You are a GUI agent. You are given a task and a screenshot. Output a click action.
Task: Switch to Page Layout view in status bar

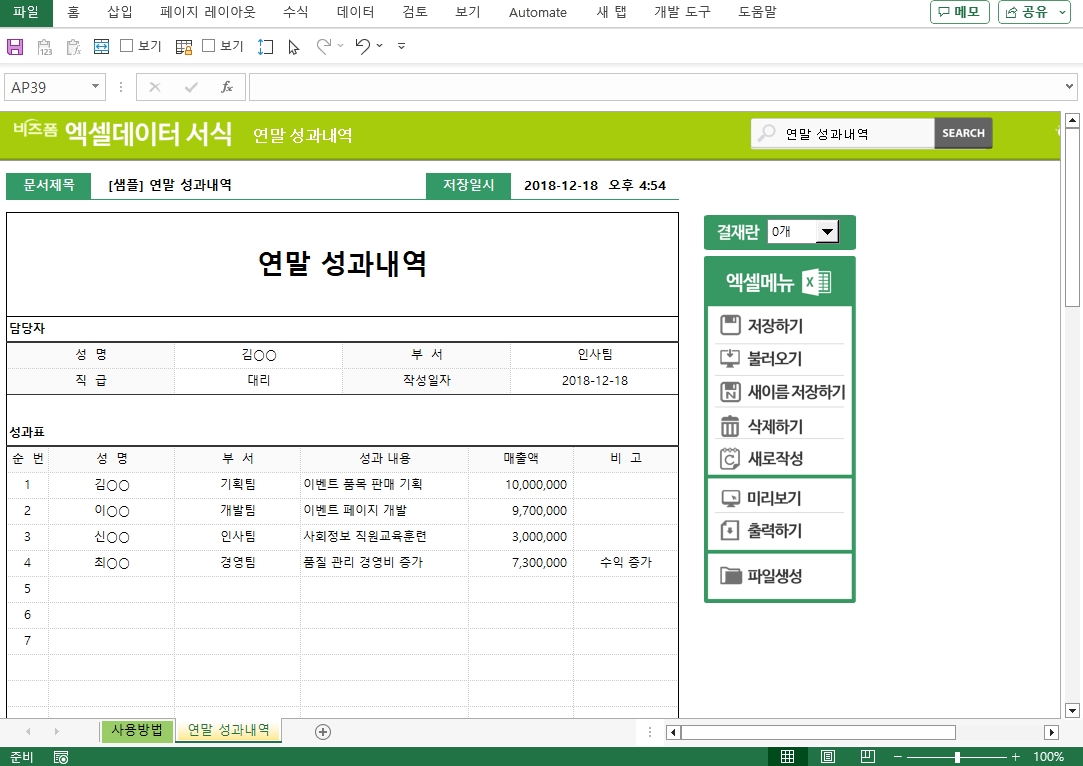click(828, 757)
